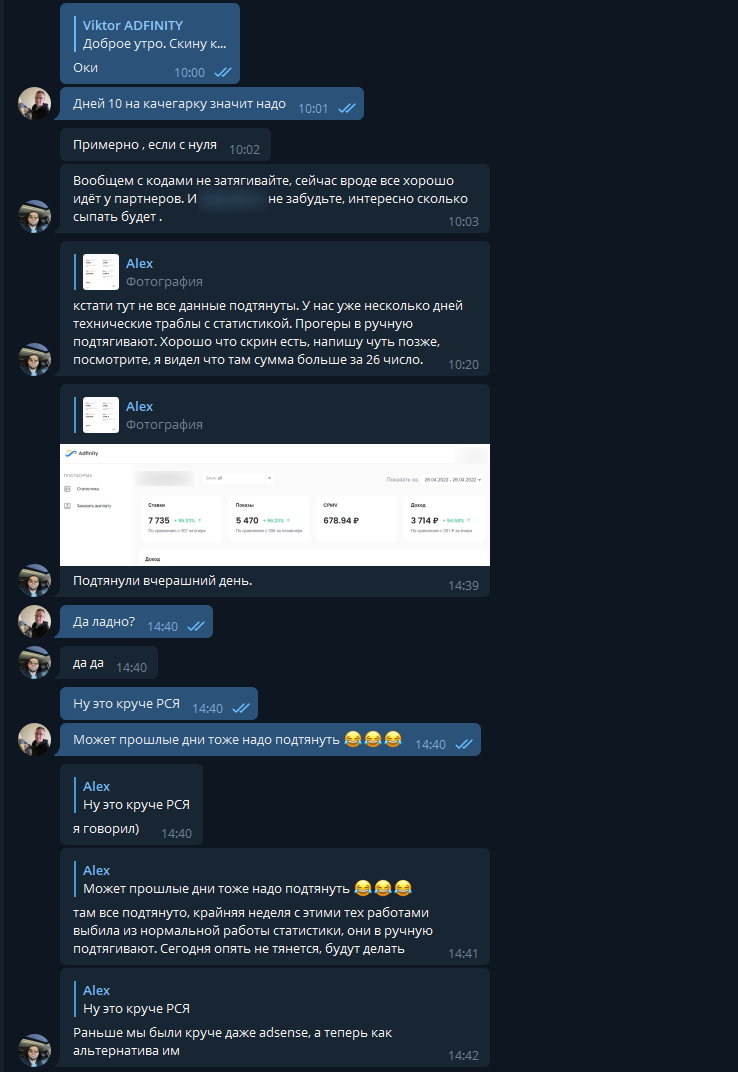738x1072 pixels.
Task: Click the "Ну это круче РСЯ" message bubble
Action: coord(159,704)
